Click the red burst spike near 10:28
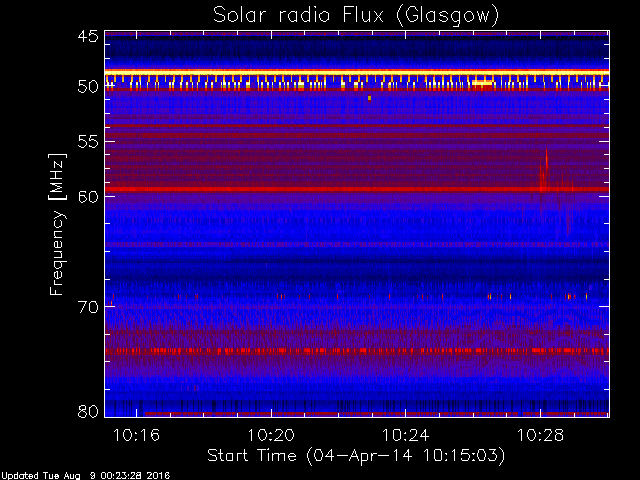The image size is (640, 480). tap(546, 170)
